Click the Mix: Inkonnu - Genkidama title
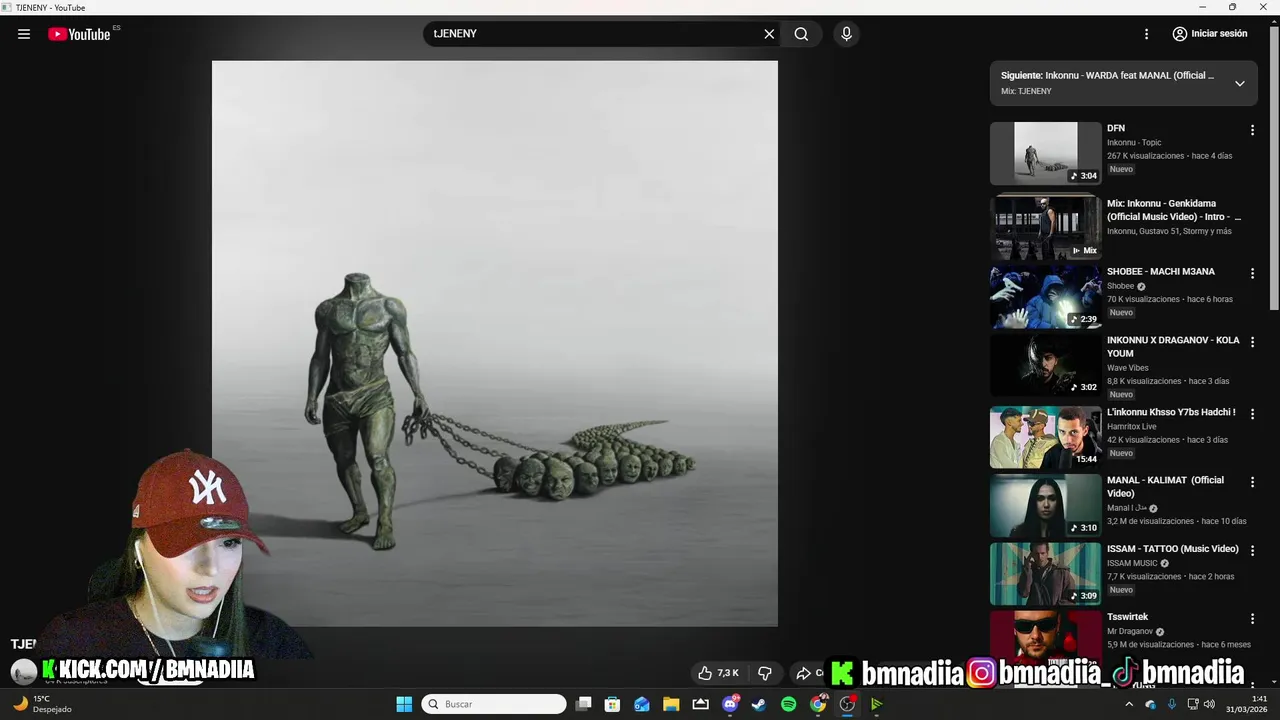This screenshot has height=720, width=1280. pos(1173,210)
